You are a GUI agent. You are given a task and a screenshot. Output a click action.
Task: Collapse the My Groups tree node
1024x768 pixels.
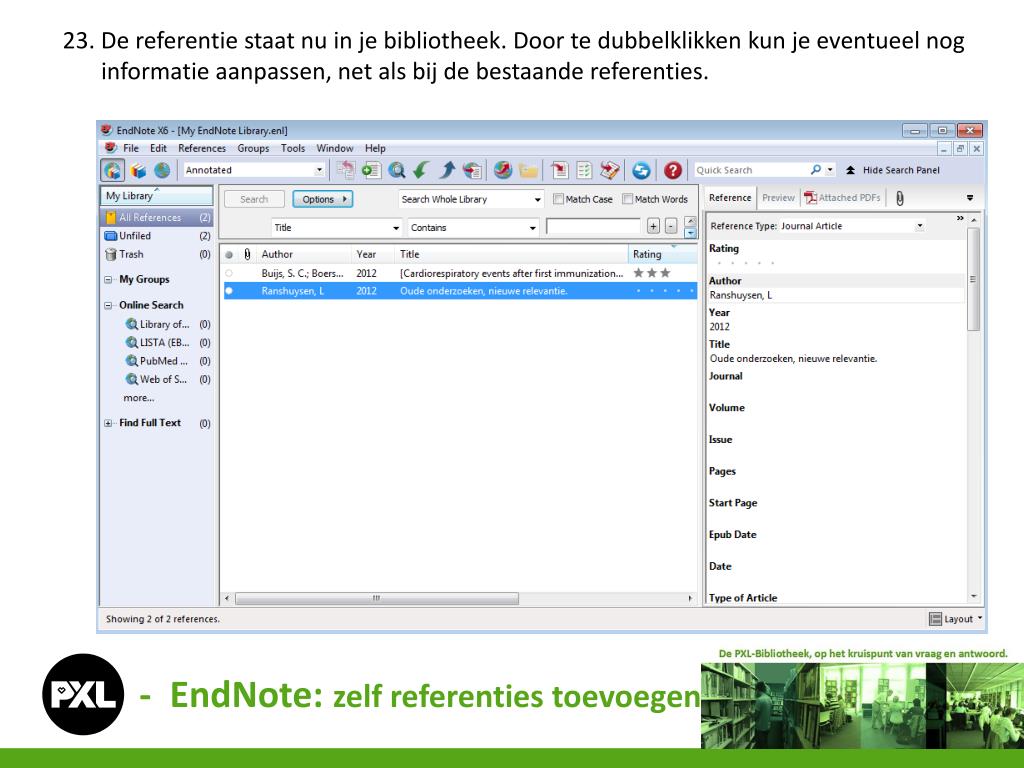coord(108,280)
